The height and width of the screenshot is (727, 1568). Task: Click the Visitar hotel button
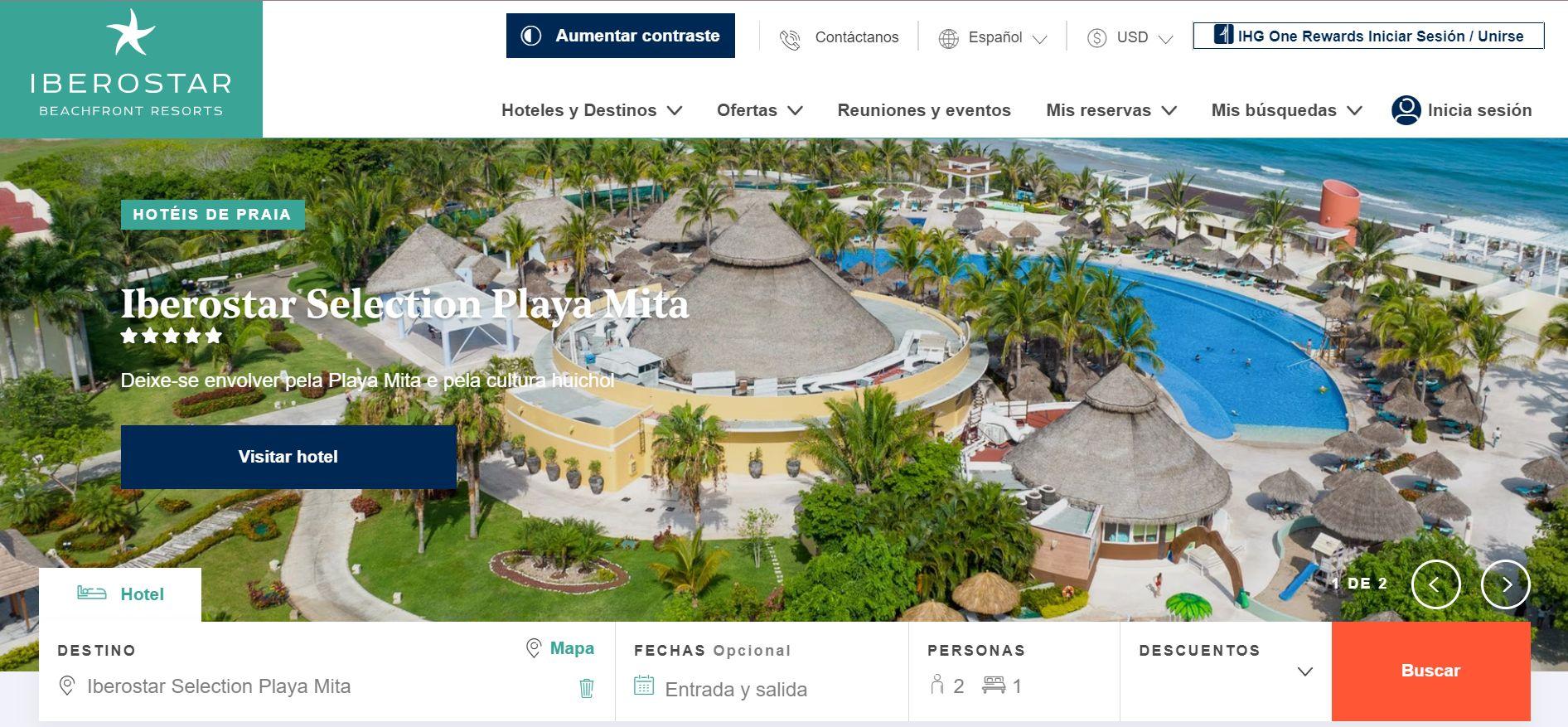[288, 457]
